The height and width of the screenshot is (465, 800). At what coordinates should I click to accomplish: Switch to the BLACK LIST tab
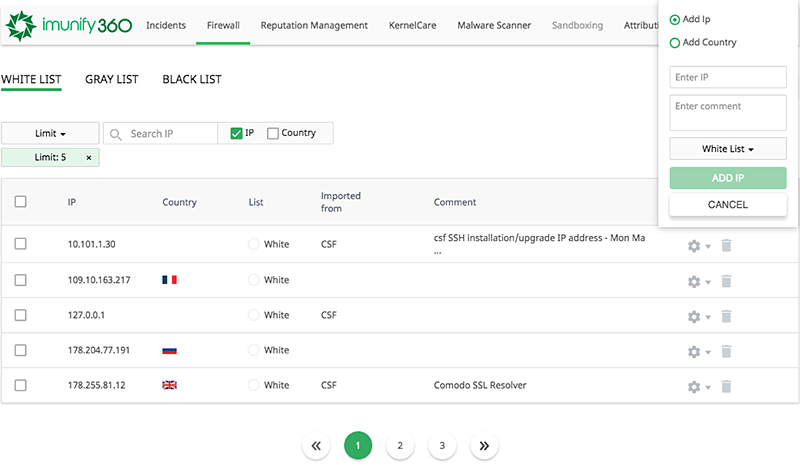(192, 79)
